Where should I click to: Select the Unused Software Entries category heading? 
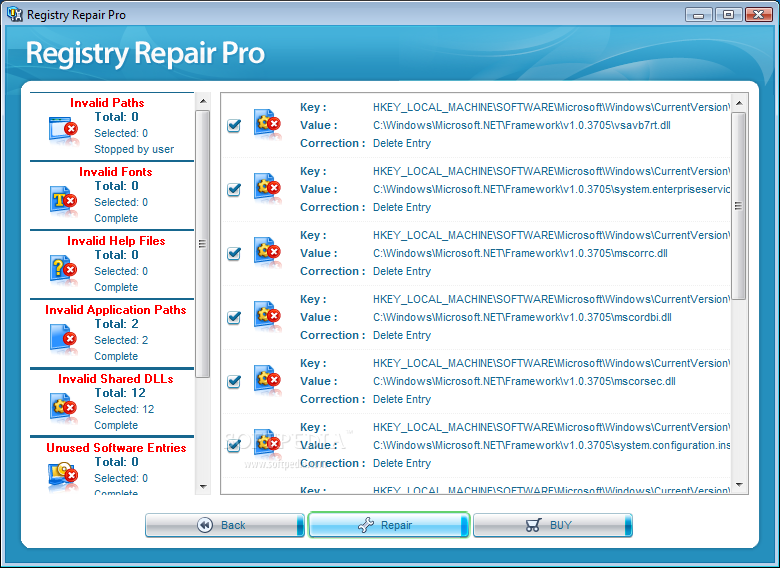(x=116, y=448)
